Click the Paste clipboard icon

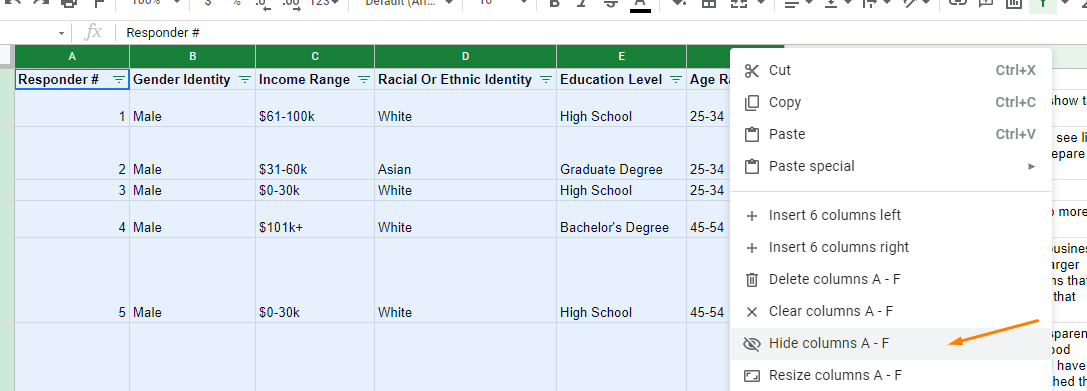[751, 134]
